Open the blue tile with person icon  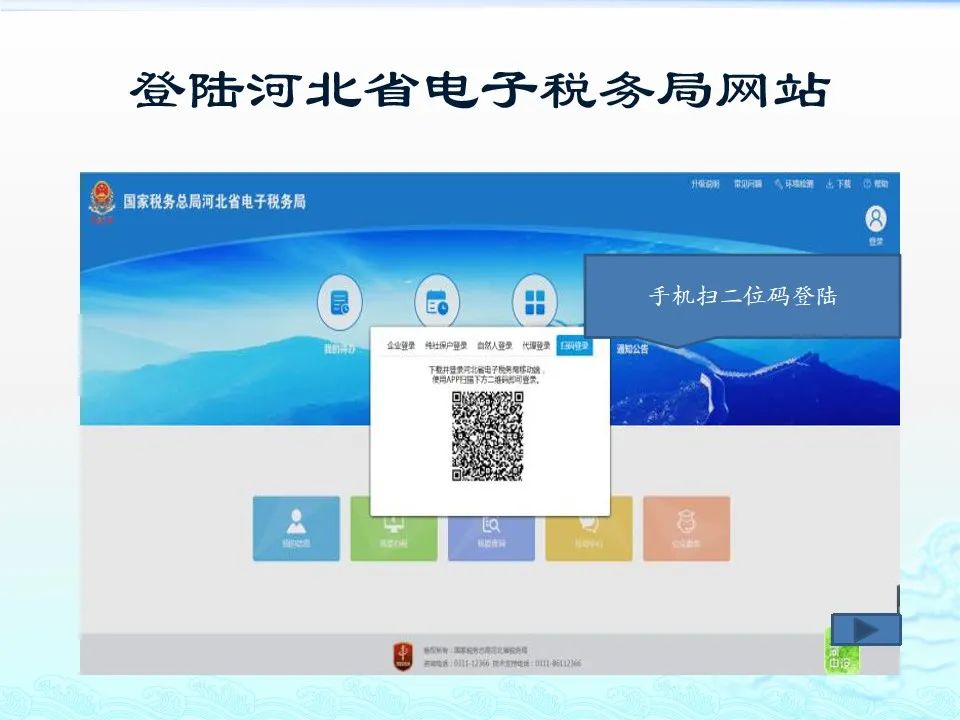(x=296, y=528)
